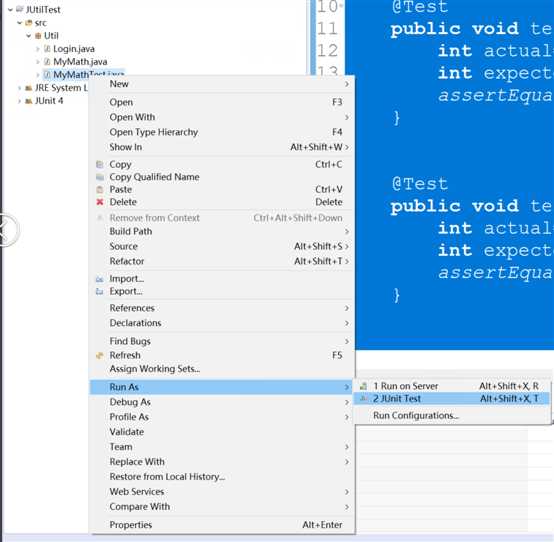This screenshot has height=542, width=554.
Task: Open the Profile As submenu
Action: (x=222, y=417)
